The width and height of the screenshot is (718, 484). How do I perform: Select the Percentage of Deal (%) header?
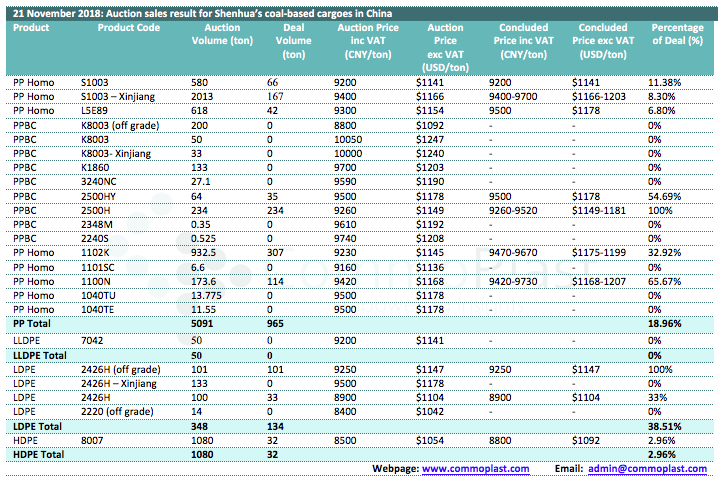pyautogui.click(x=678, y=34)
